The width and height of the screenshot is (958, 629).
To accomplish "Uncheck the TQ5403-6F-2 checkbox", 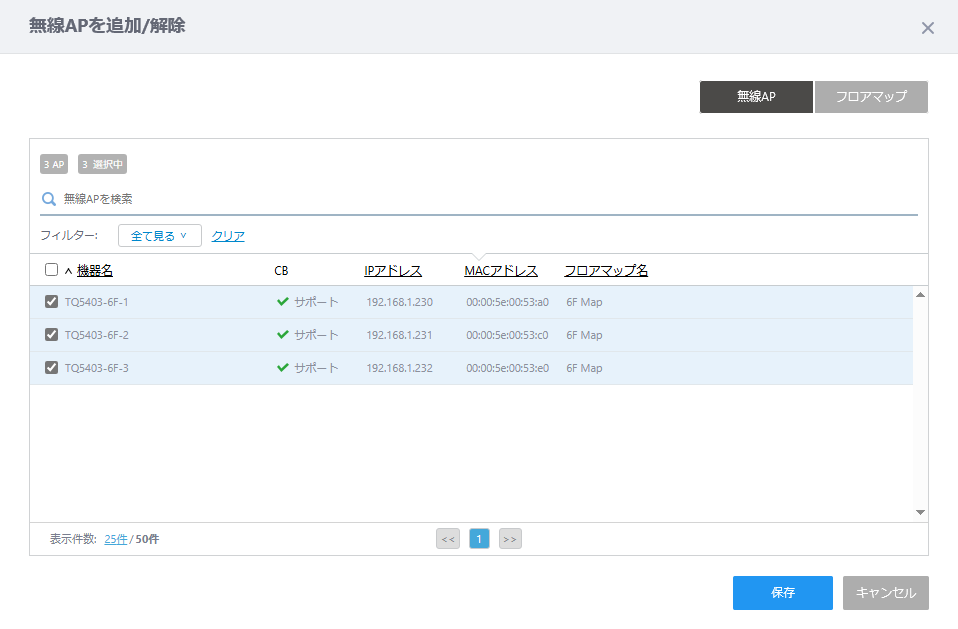I will tap(51, 335).
